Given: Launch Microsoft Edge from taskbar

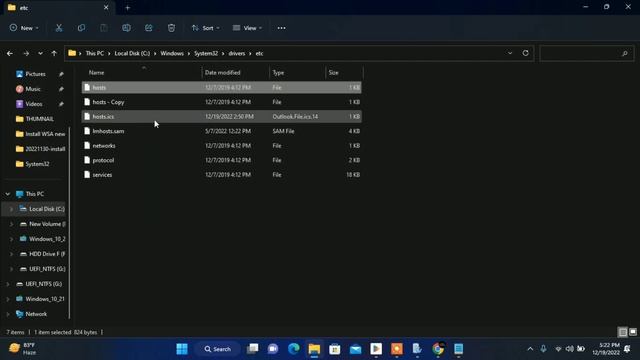Looking at the screenshot, I should (x=293, y=349).
